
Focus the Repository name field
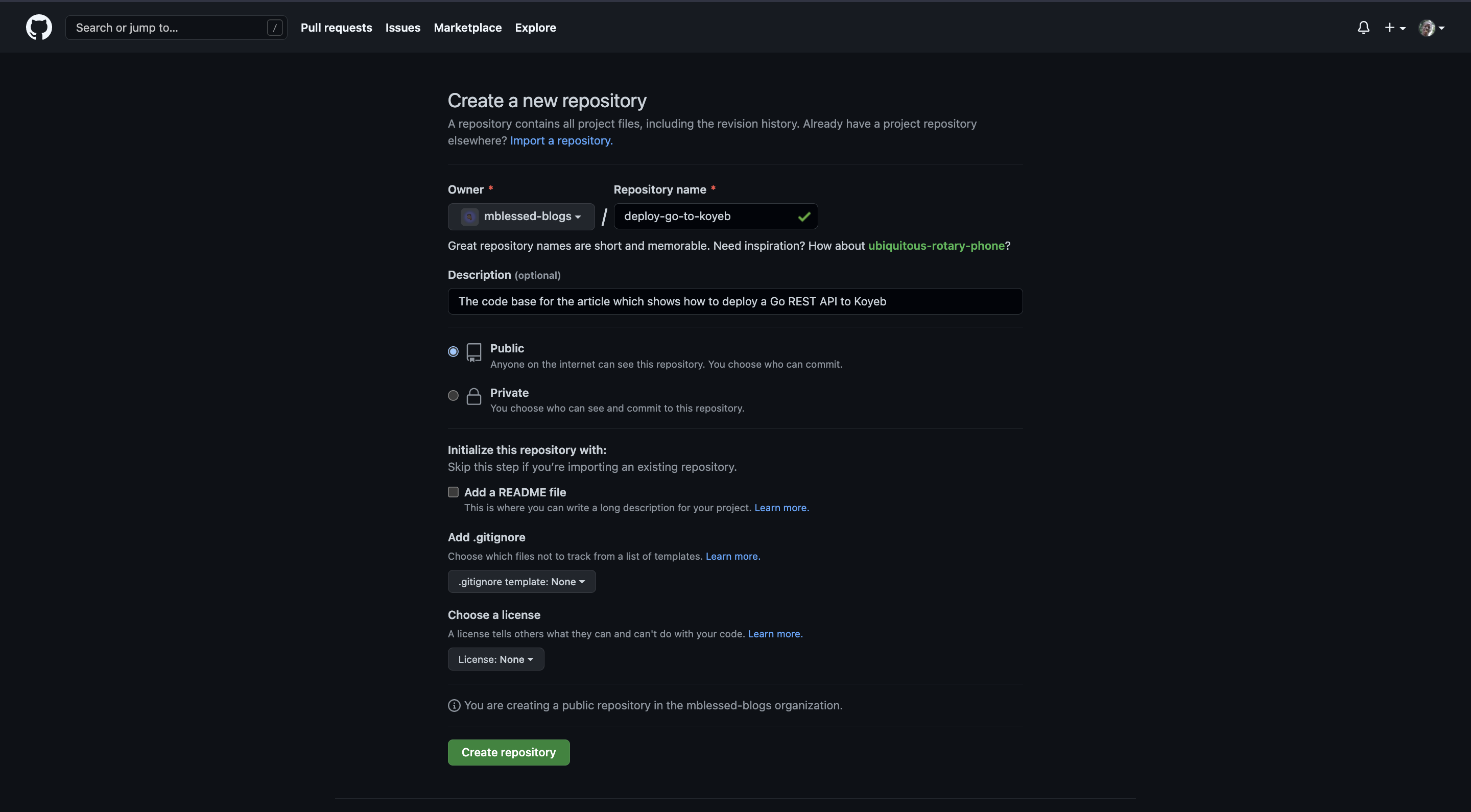click(x=716, y=217)
